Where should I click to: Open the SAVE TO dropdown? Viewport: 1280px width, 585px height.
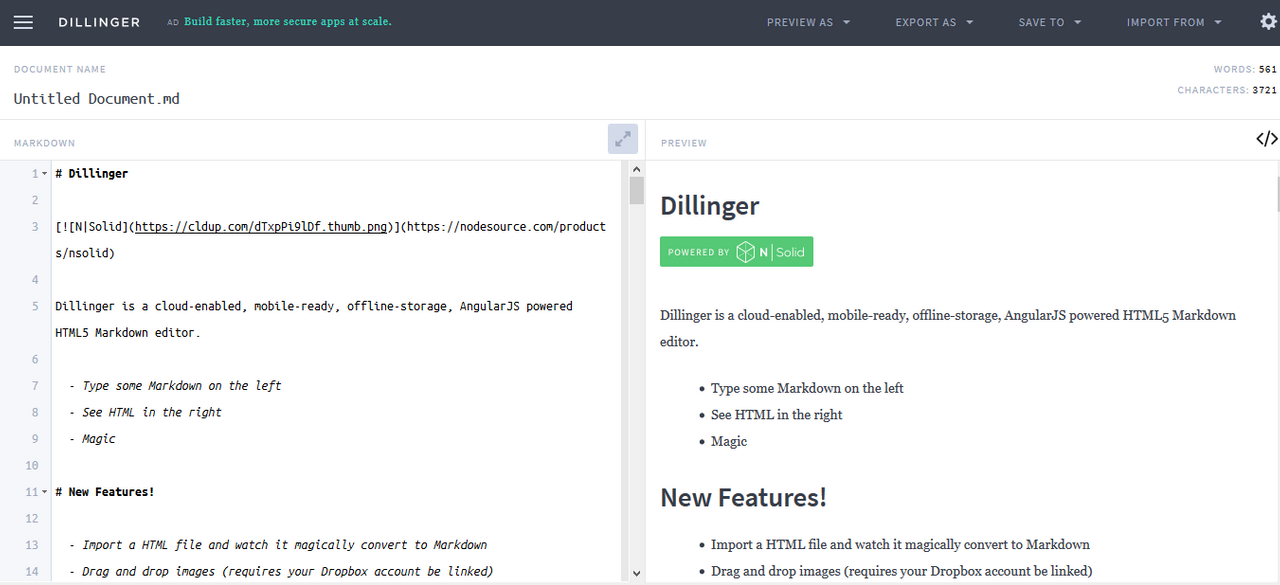pos(1049,22)
